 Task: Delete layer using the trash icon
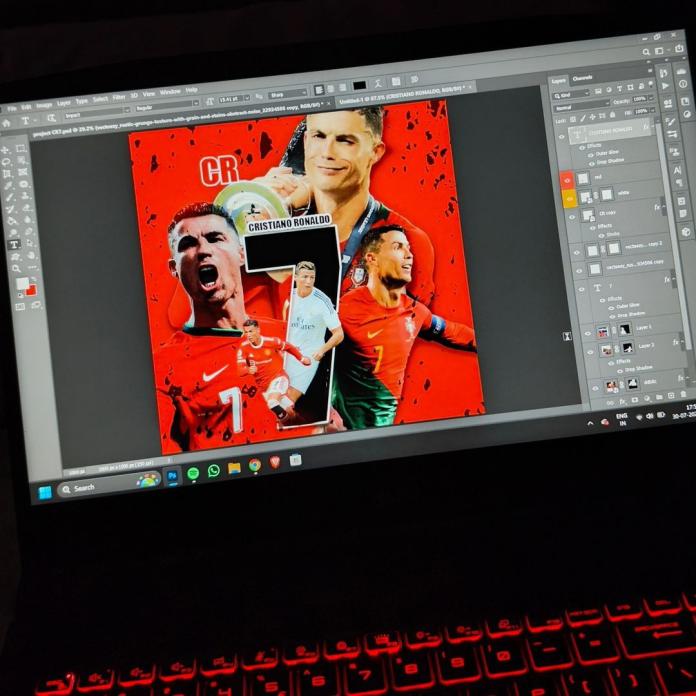click(684, 394)
